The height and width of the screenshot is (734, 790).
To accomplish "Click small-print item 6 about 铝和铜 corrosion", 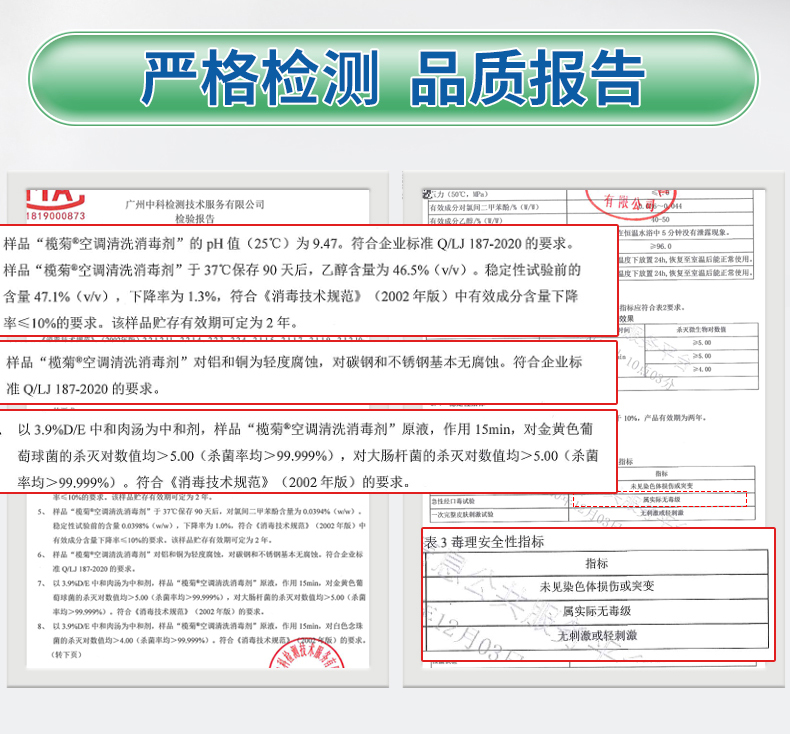I will tap(200, 561).
